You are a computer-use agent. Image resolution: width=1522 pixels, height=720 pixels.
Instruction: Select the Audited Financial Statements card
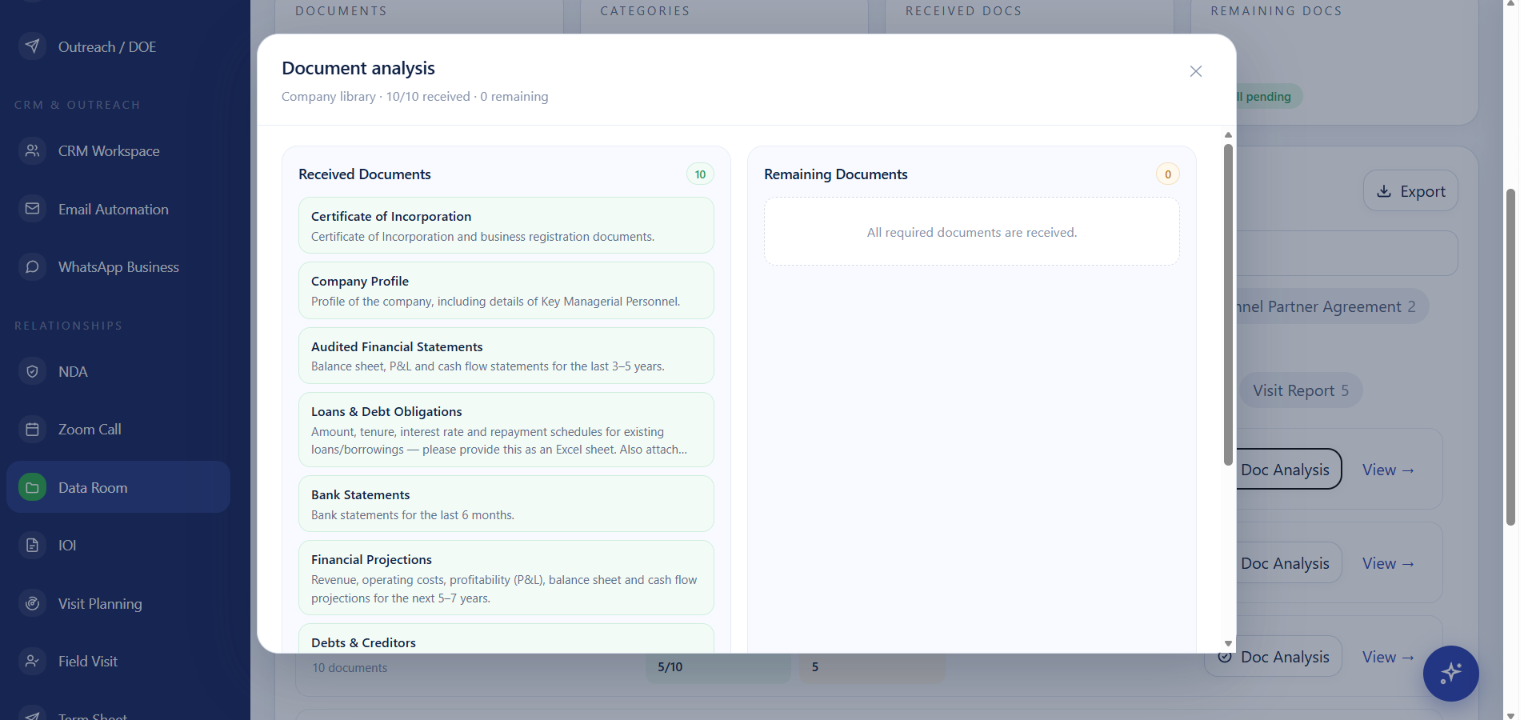(506, 355)
